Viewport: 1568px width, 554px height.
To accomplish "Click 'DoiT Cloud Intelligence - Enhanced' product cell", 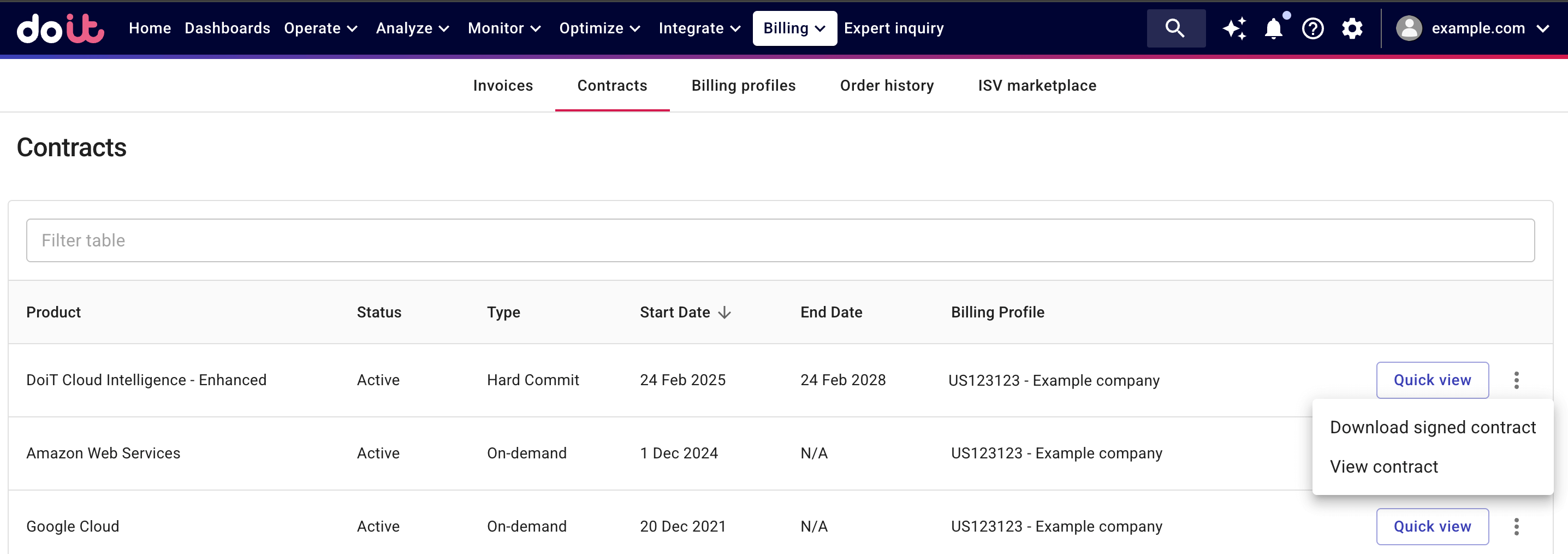I will (x=146, y=380).
